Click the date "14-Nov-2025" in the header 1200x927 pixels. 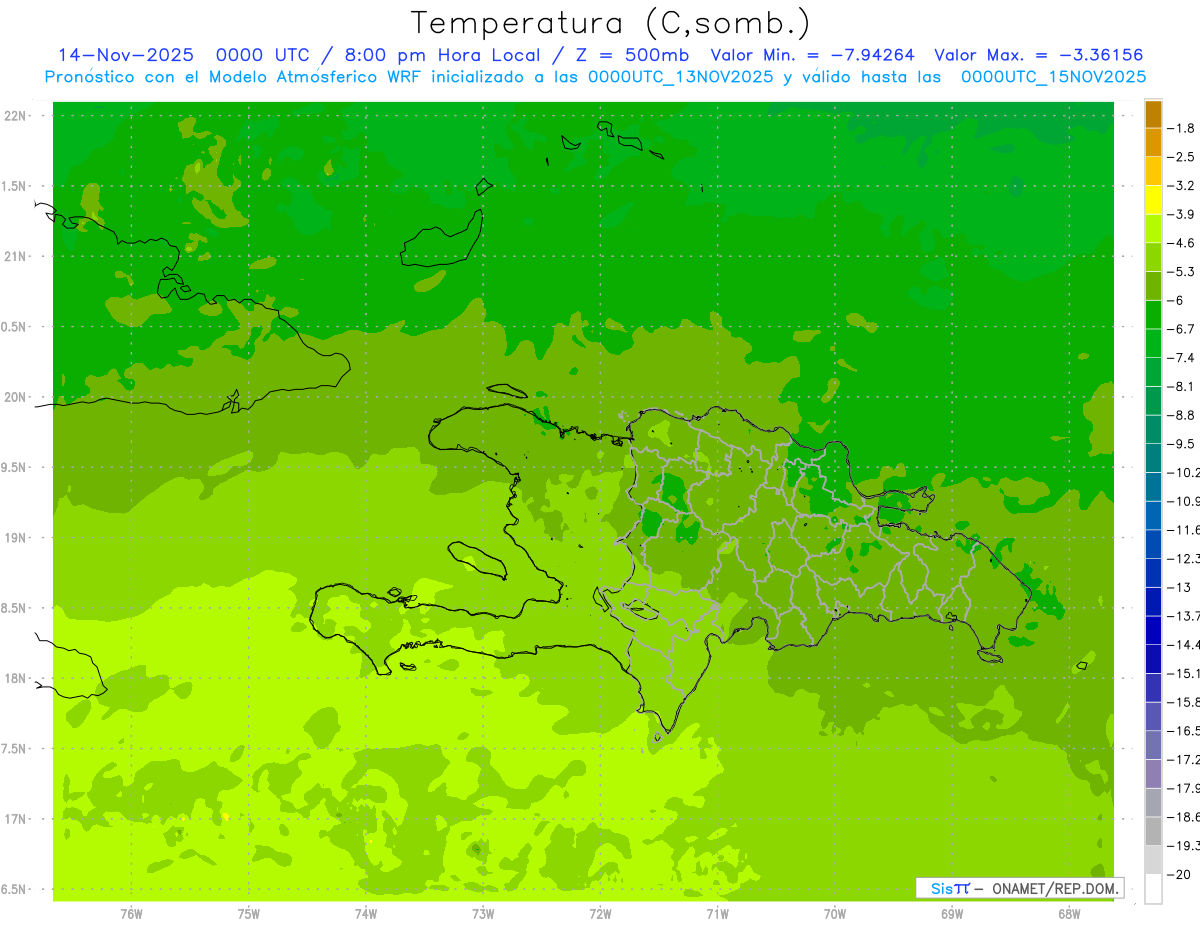(126, 55)
